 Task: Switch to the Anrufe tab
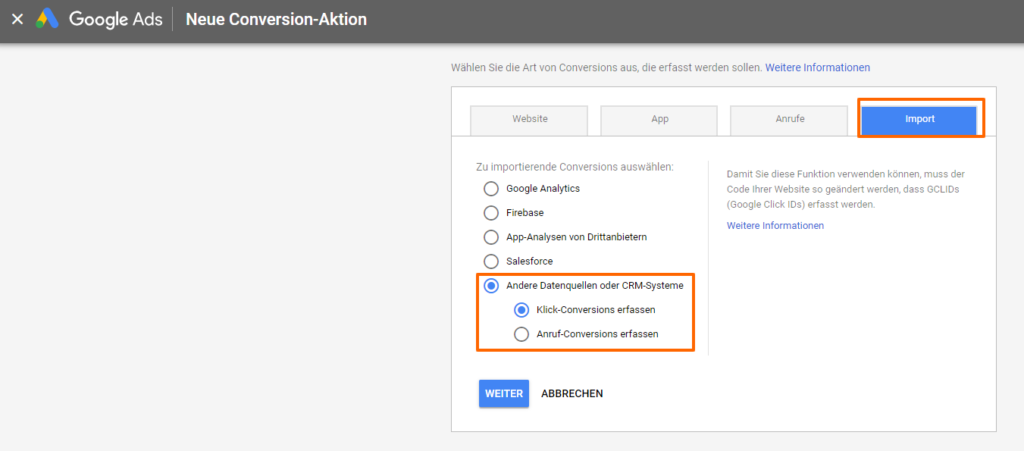coord(789,119)
